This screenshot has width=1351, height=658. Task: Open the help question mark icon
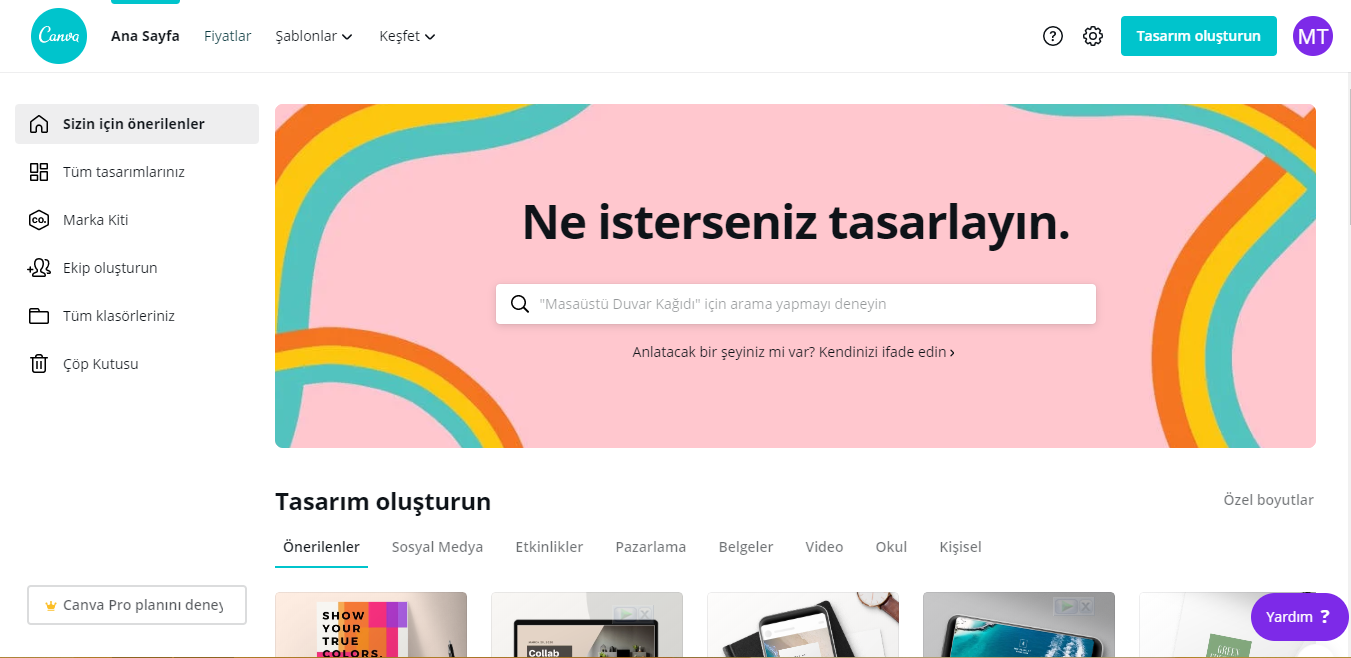[x=1052, y=36]
